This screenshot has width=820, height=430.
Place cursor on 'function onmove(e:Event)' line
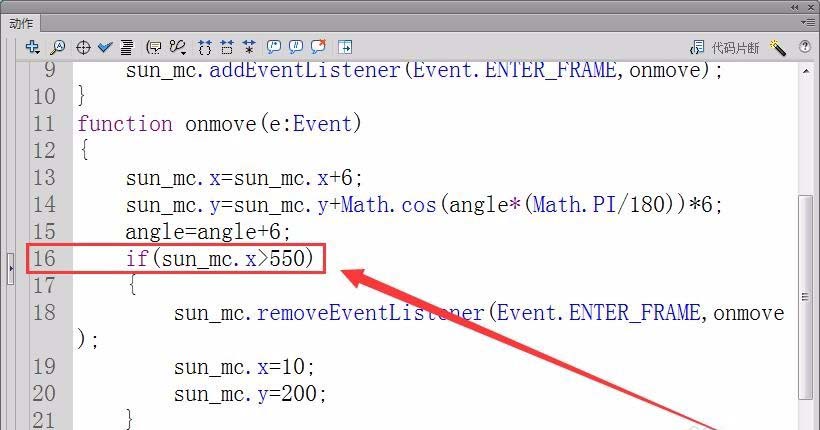[x=220, y=124]
